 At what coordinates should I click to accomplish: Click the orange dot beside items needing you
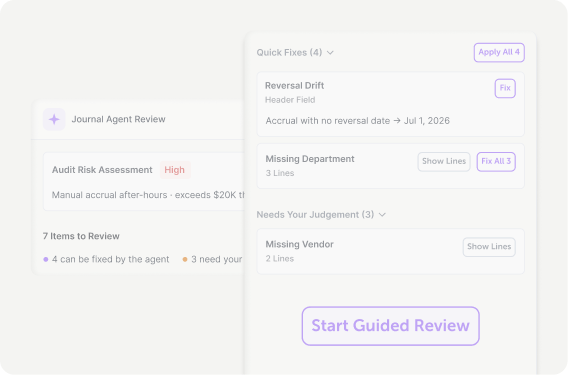pos(185,259)
